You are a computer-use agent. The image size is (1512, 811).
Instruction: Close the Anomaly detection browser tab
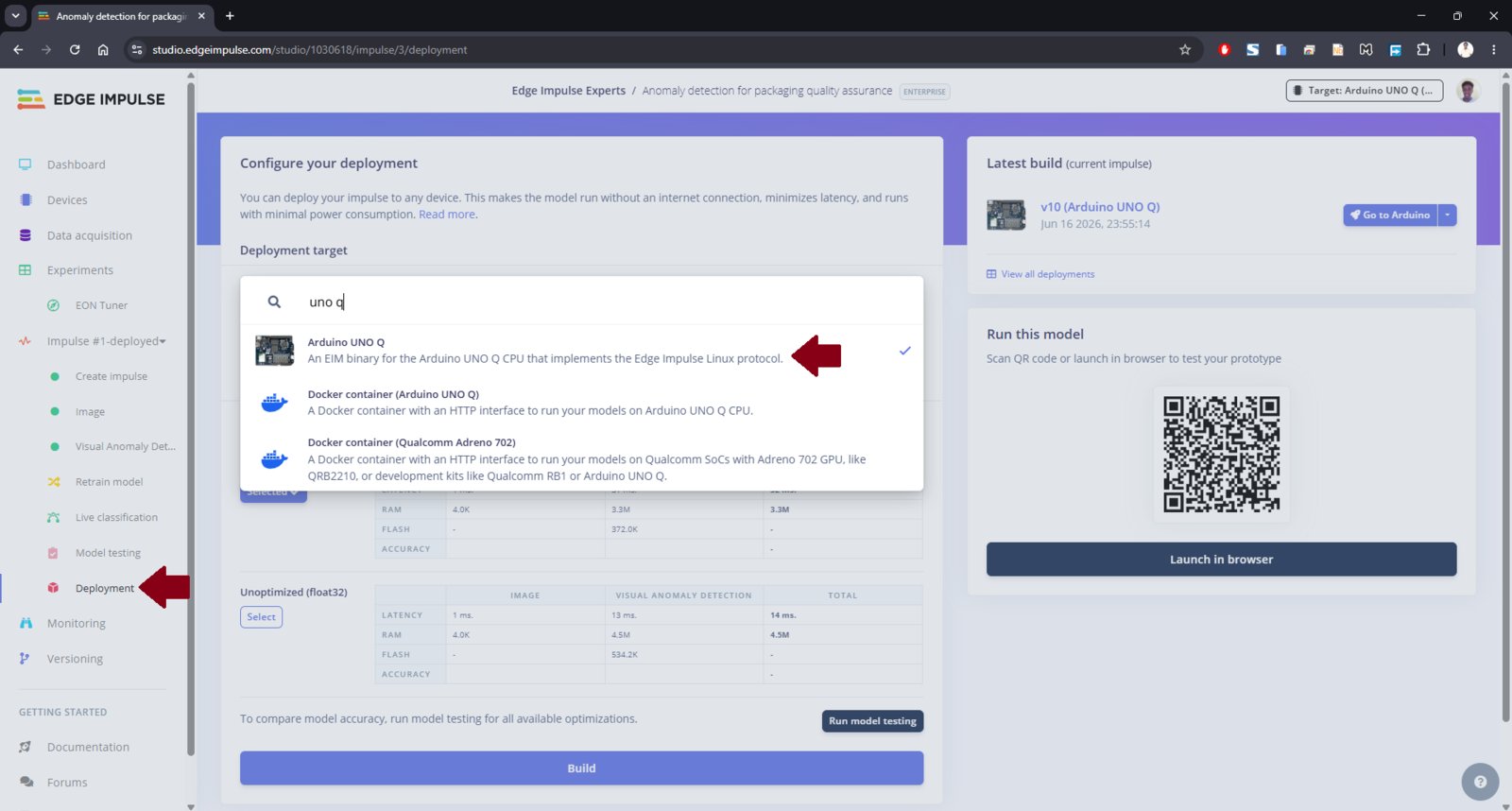click(x=201, y=16)
